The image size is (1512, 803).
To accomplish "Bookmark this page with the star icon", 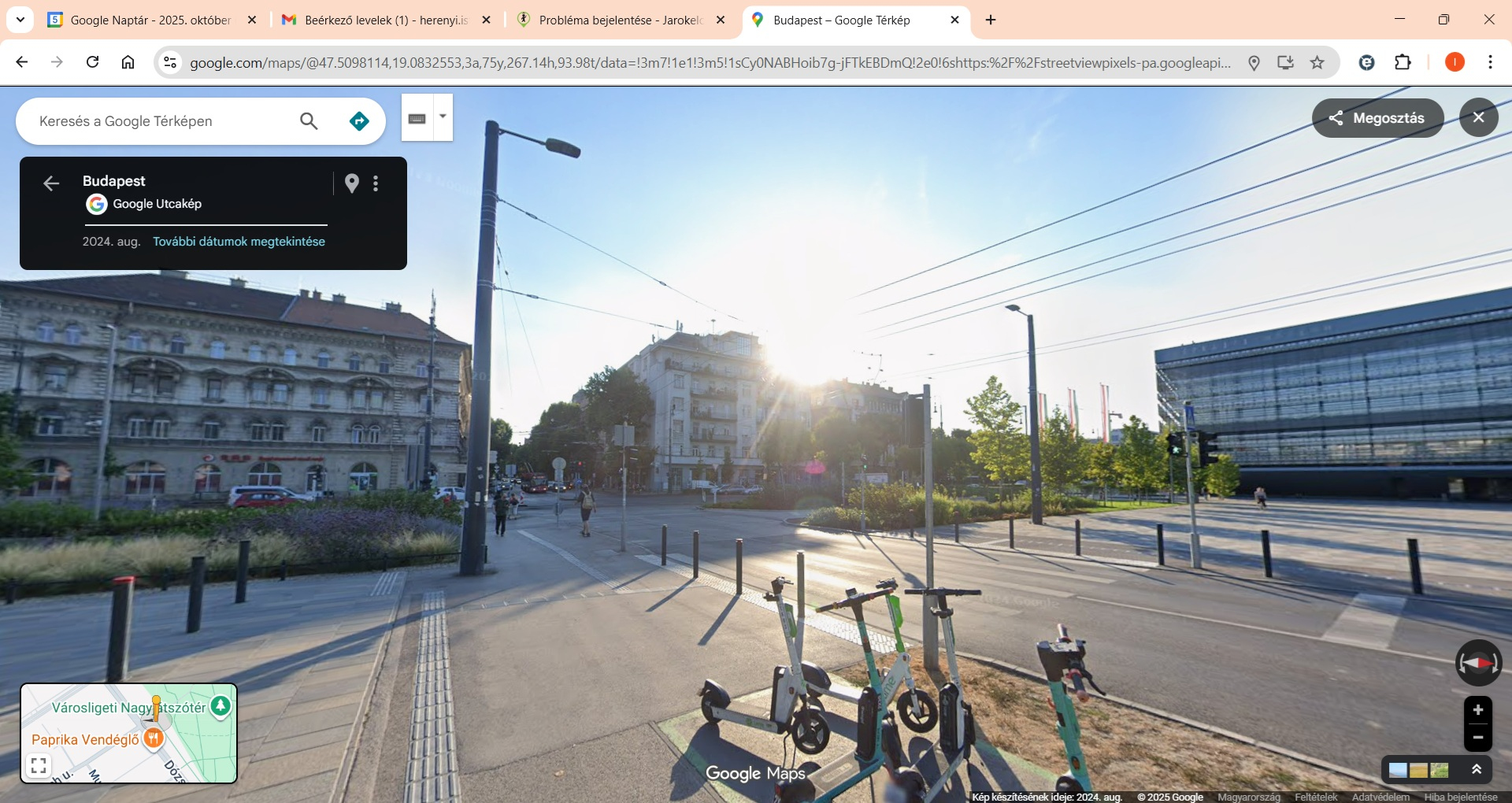I will point(1317,62).
